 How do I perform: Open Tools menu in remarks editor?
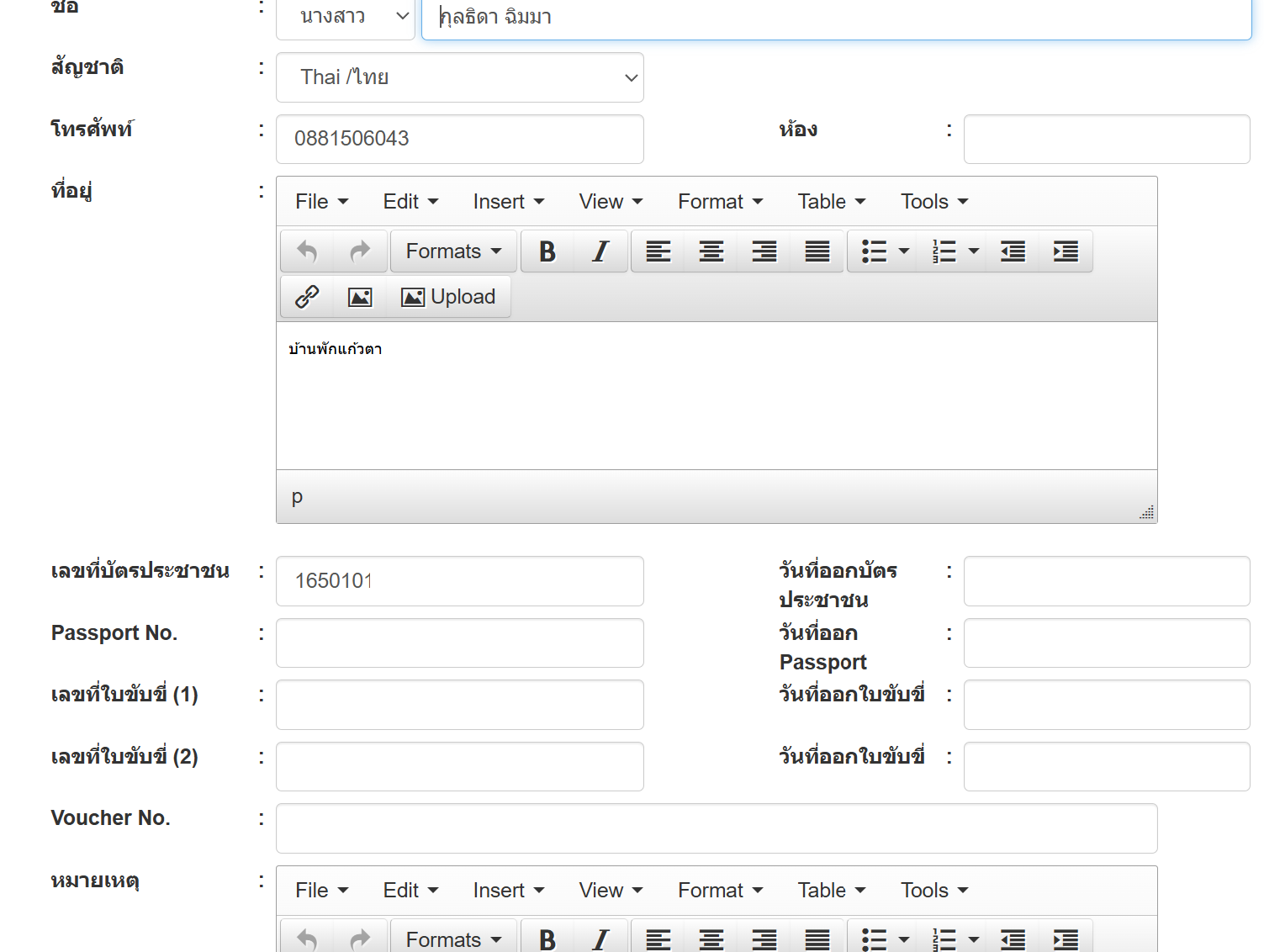pyautogui.click(x=934, y=891)
